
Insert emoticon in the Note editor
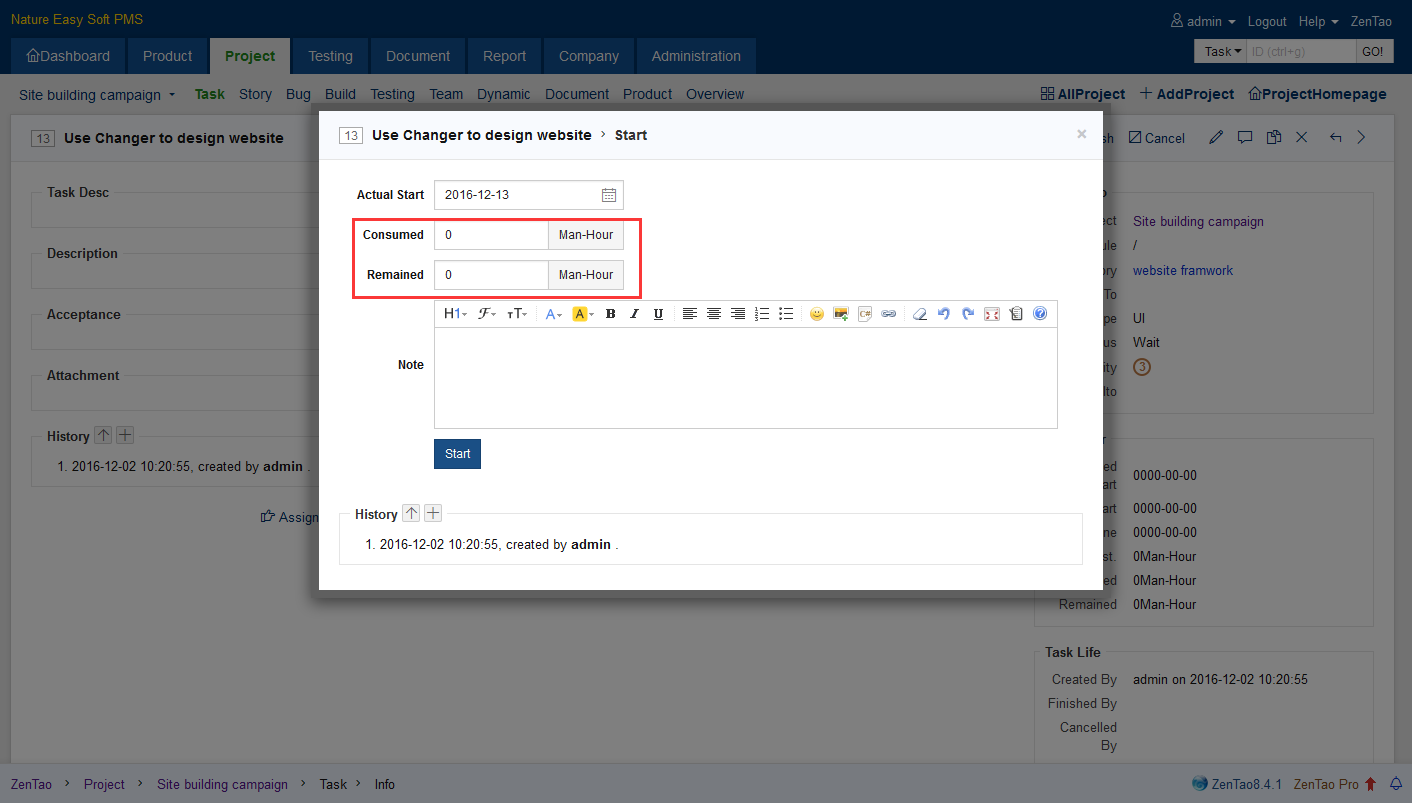click(x=817, y=314)
